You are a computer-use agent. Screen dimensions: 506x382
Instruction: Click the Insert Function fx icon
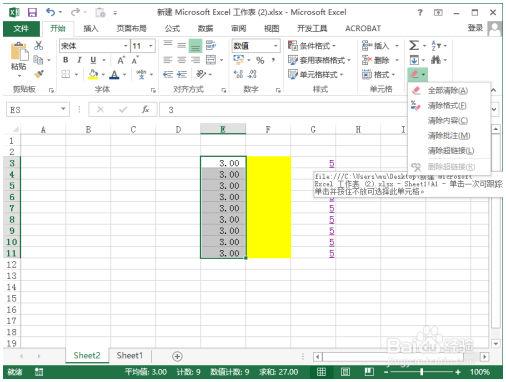coord(145,109)
